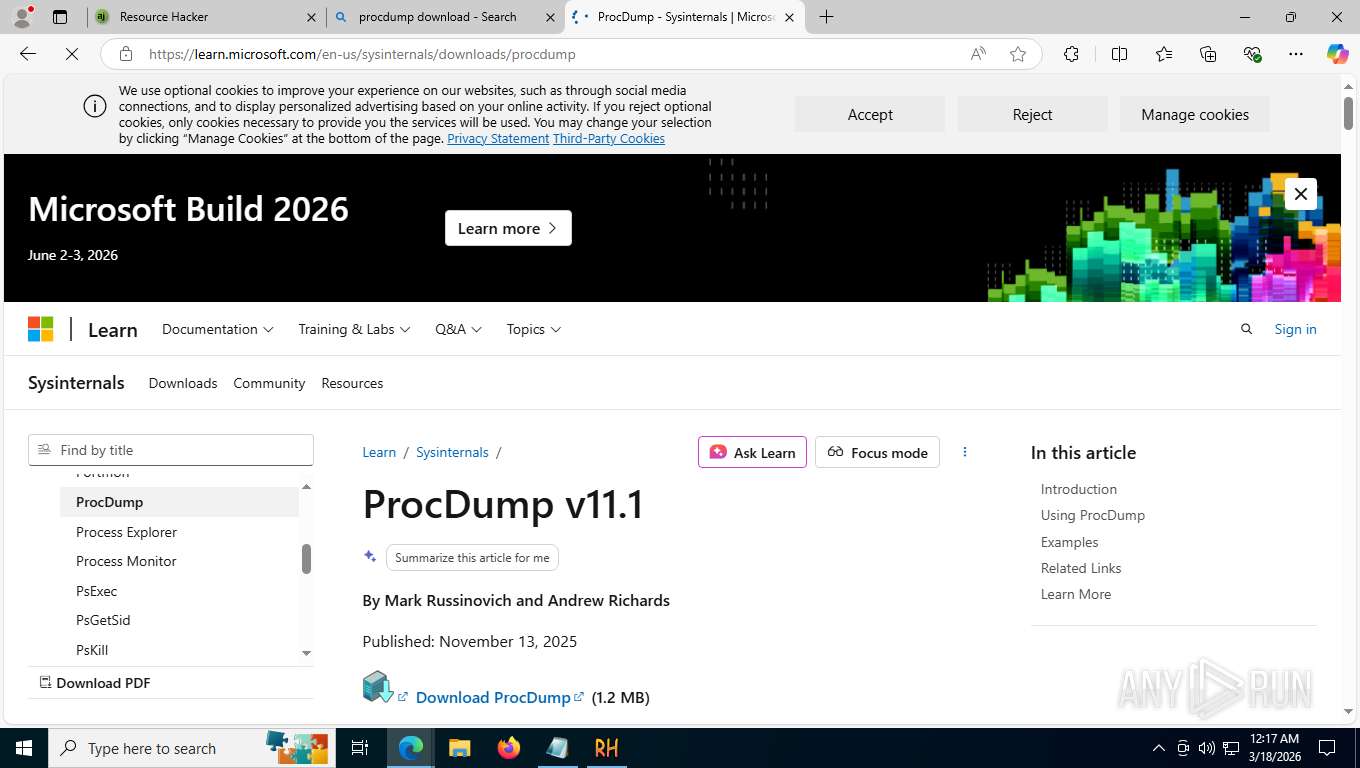Enable Focus mode
The width and height of the screenshot is (1360, 768).
[877, 452]
